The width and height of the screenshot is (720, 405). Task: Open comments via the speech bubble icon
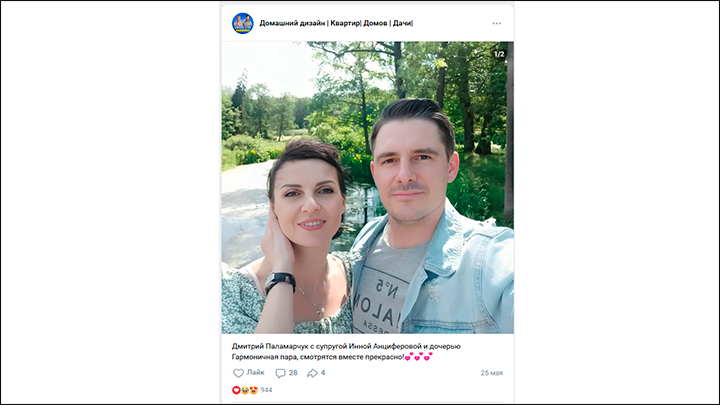(280, 373)
